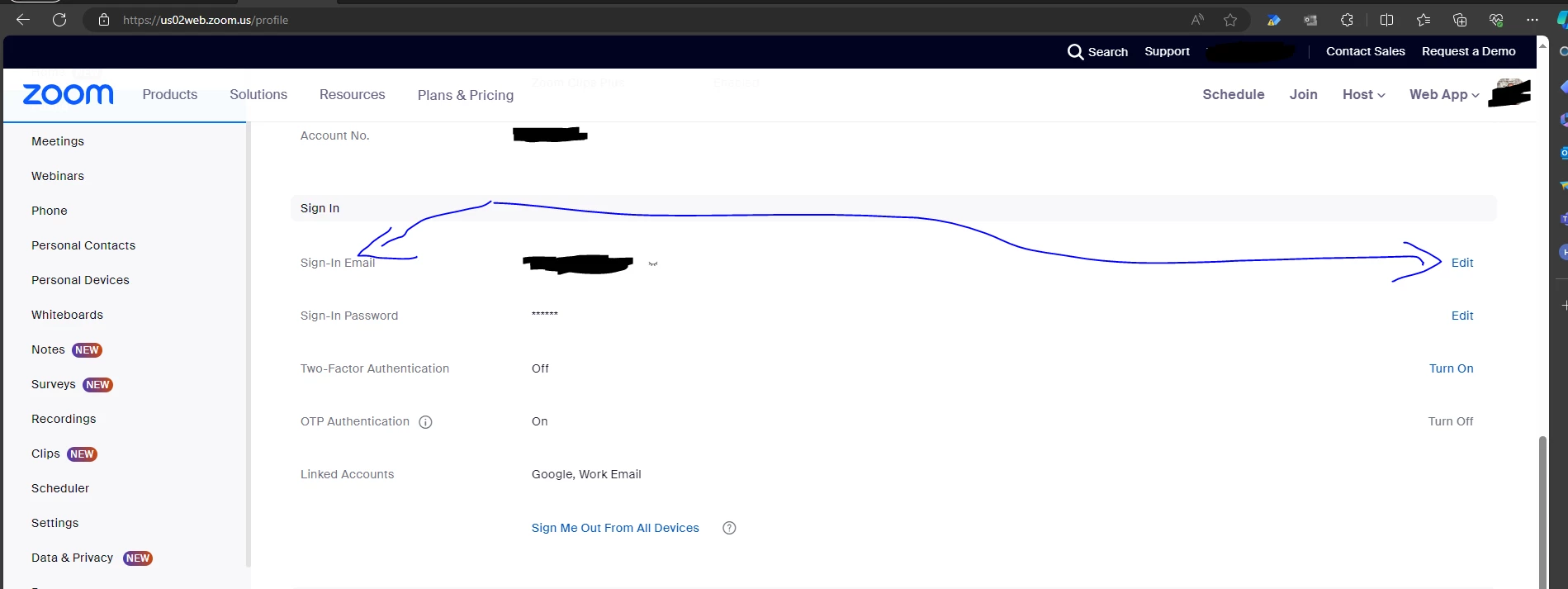The width and height of the screenshot is (1568, 589).
Task: Open Plans & Pricing
Action: tap(466, 95)
